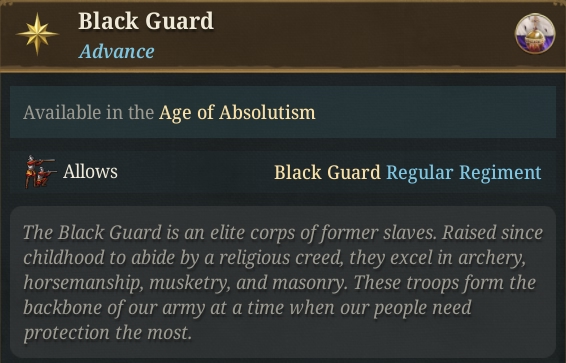The width and height of the screenshot is (566, 363).
Task: Open the Age of Absolutism link
Action: pos(237,112)
